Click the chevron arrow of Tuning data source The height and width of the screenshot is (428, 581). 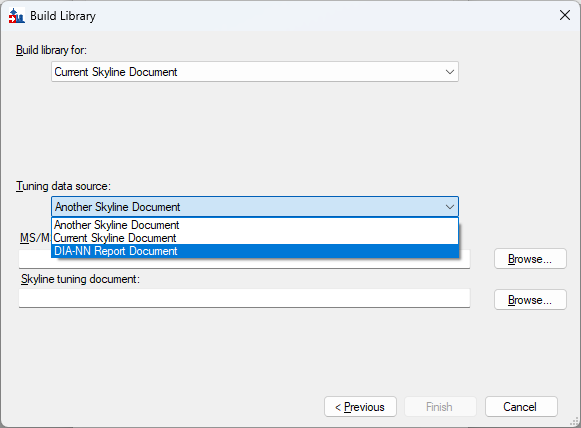450,207
